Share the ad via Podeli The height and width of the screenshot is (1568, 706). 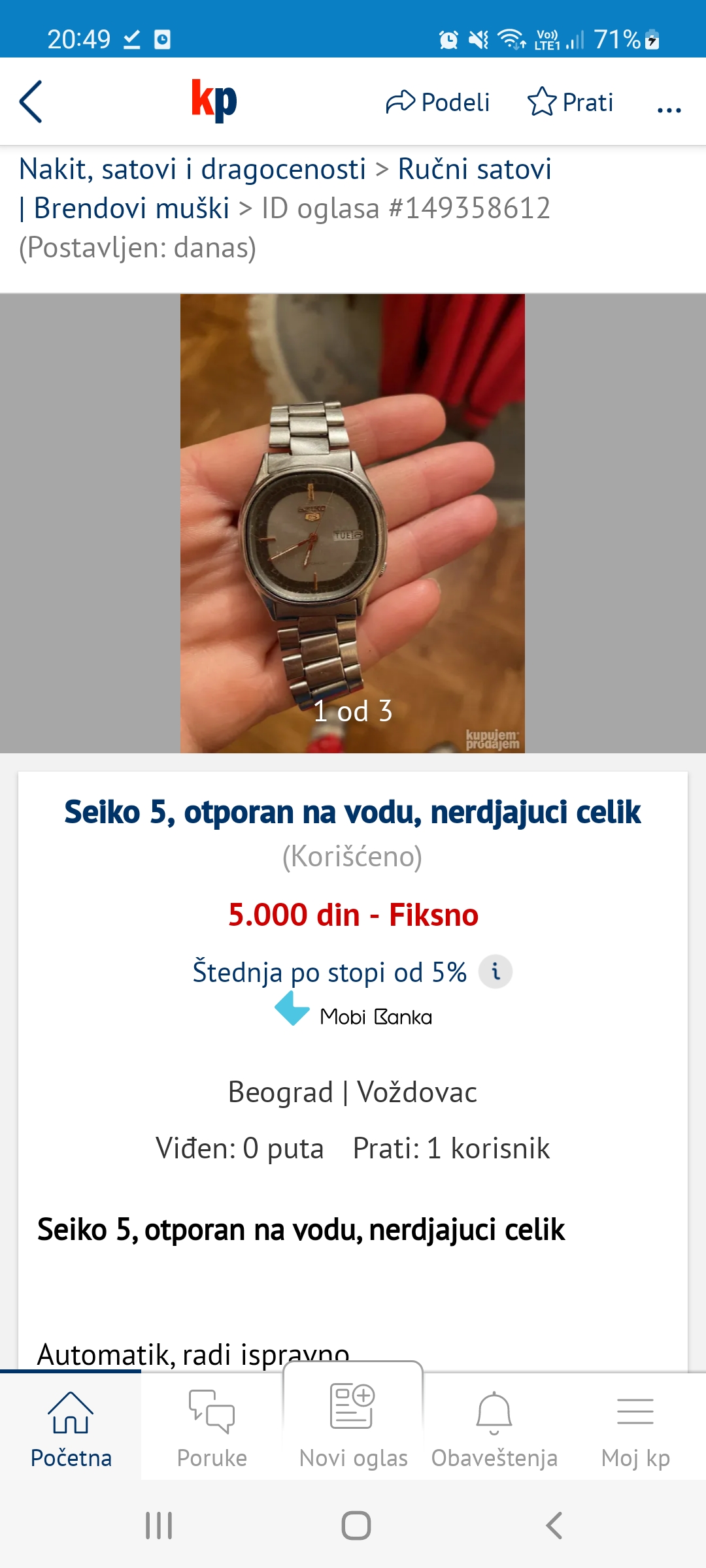(437, 102)
